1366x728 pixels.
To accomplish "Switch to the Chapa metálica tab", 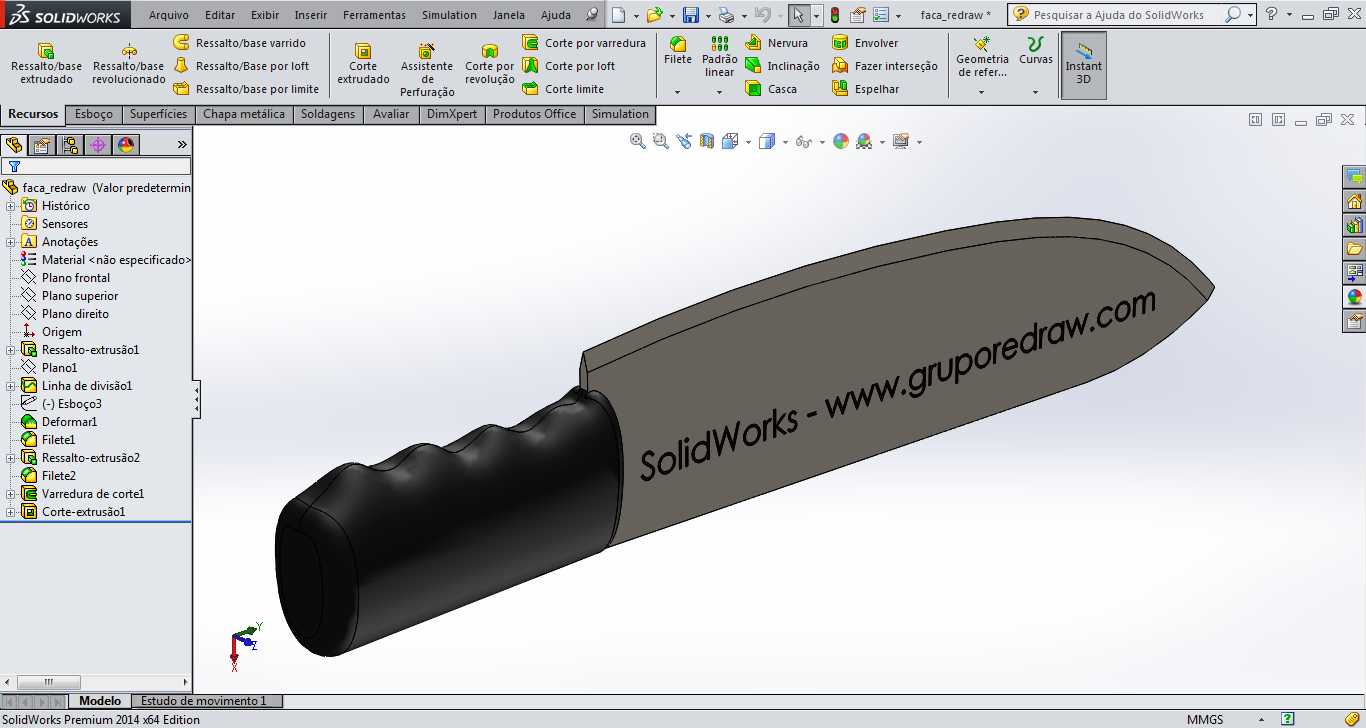I will coord(244,114).
